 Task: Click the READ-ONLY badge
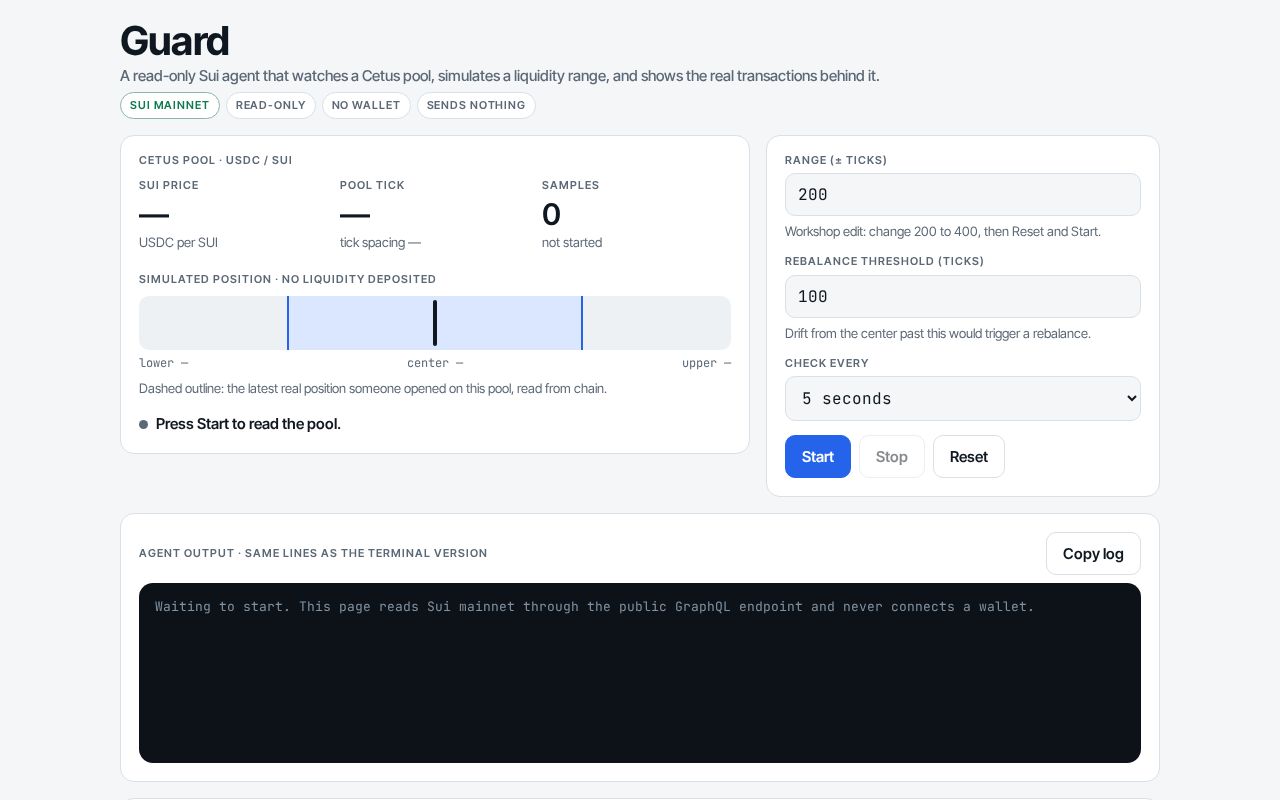click(x=271, y=105)
